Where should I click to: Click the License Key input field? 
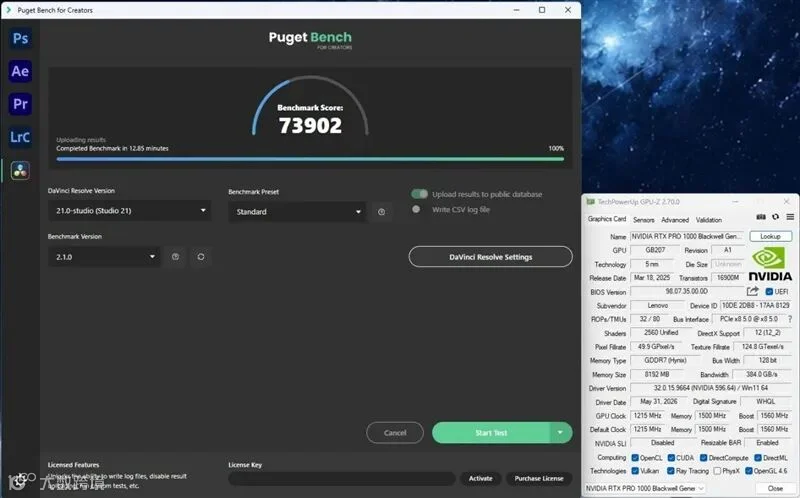point(342,478)
